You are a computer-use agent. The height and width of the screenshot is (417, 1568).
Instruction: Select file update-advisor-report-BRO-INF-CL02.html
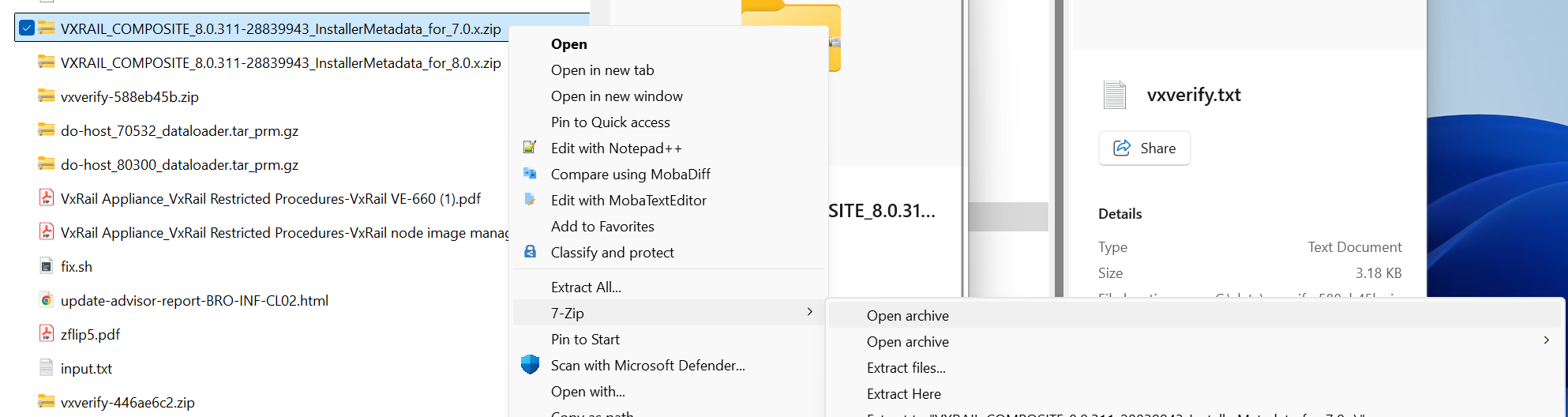(194, 300)
